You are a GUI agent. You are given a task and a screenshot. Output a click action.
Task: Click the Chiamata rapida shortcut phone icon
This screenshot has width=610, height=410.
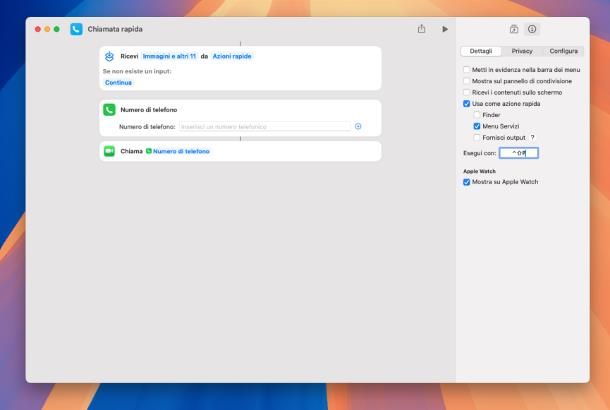point(76,29)
